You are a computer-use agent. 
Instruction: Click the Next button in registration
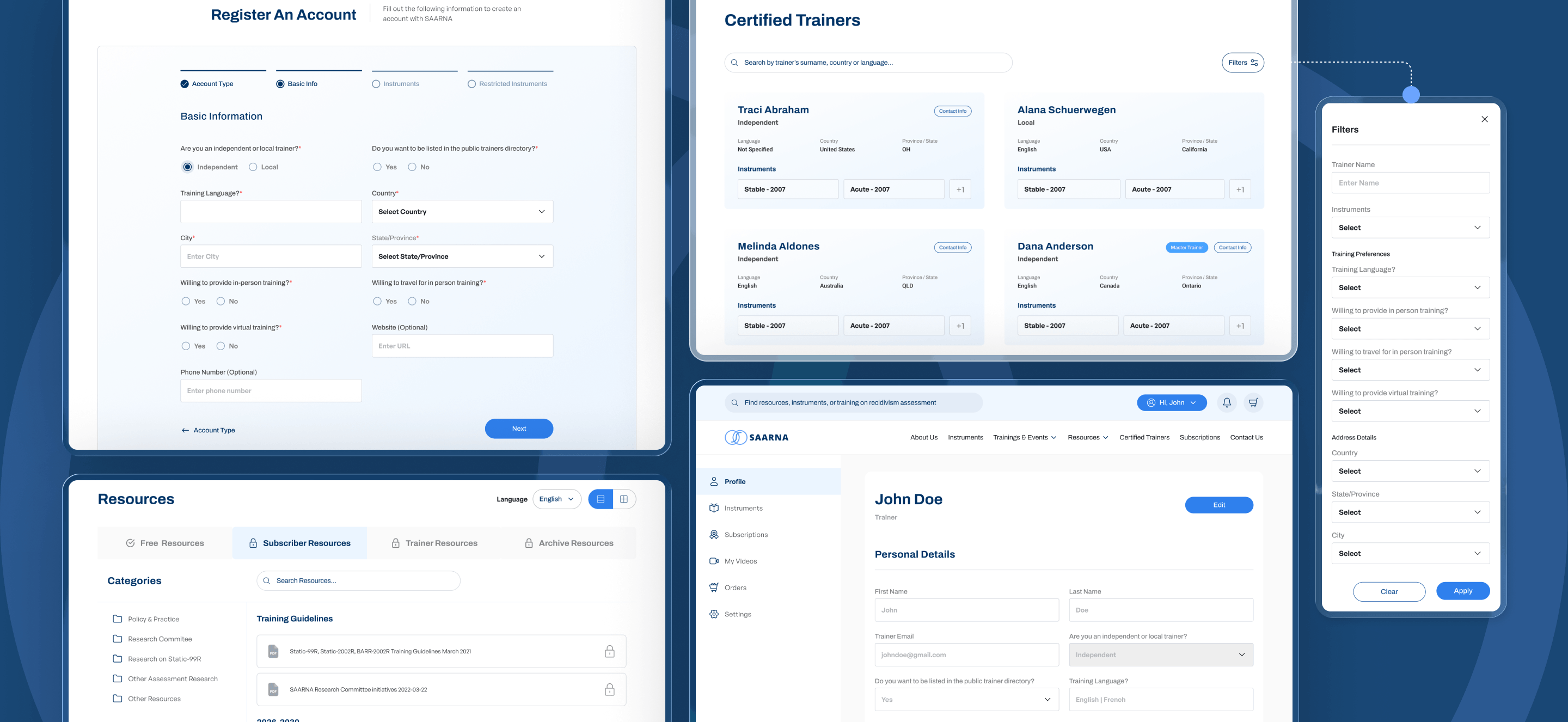519,429
